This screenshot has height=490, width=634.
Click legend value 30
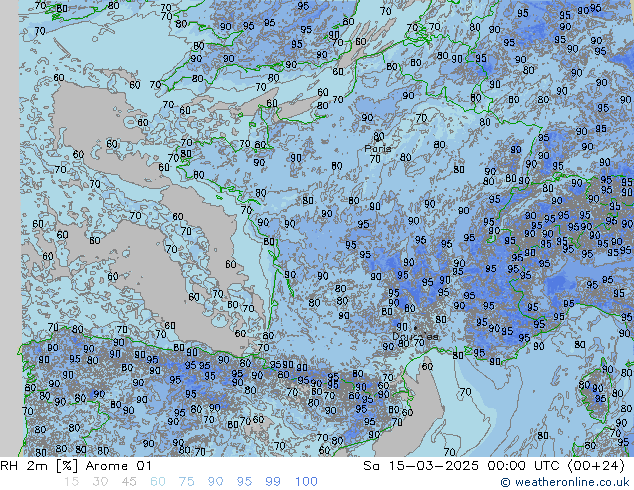(100, 482)
